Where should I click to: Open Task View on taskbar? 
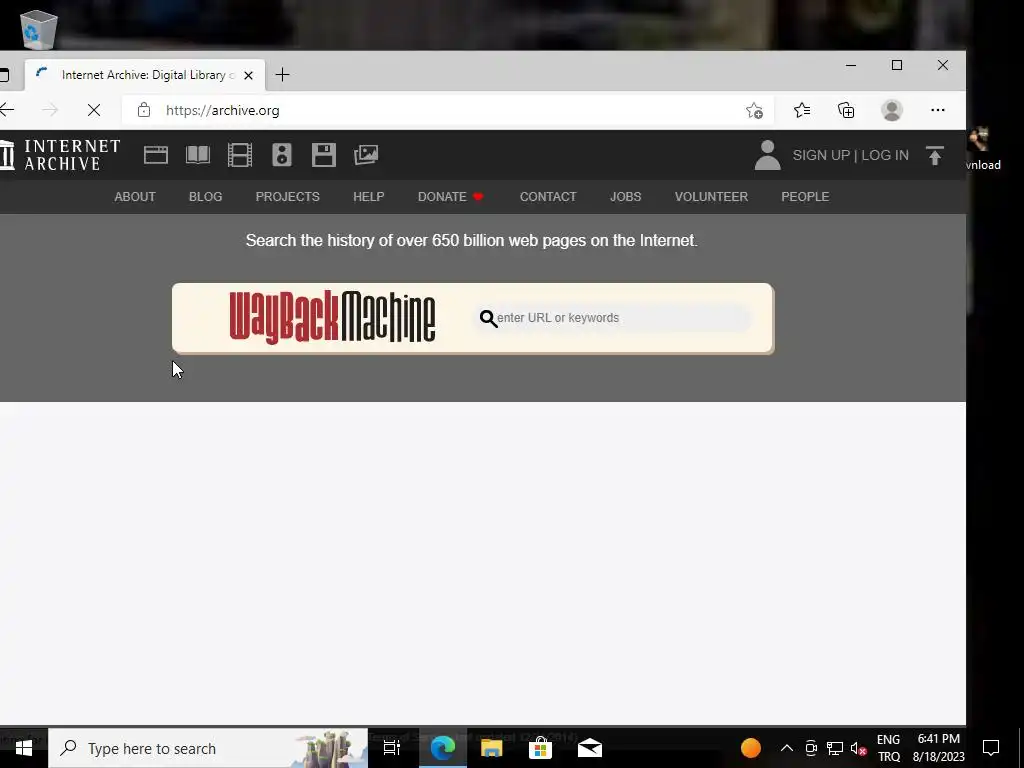392,748
